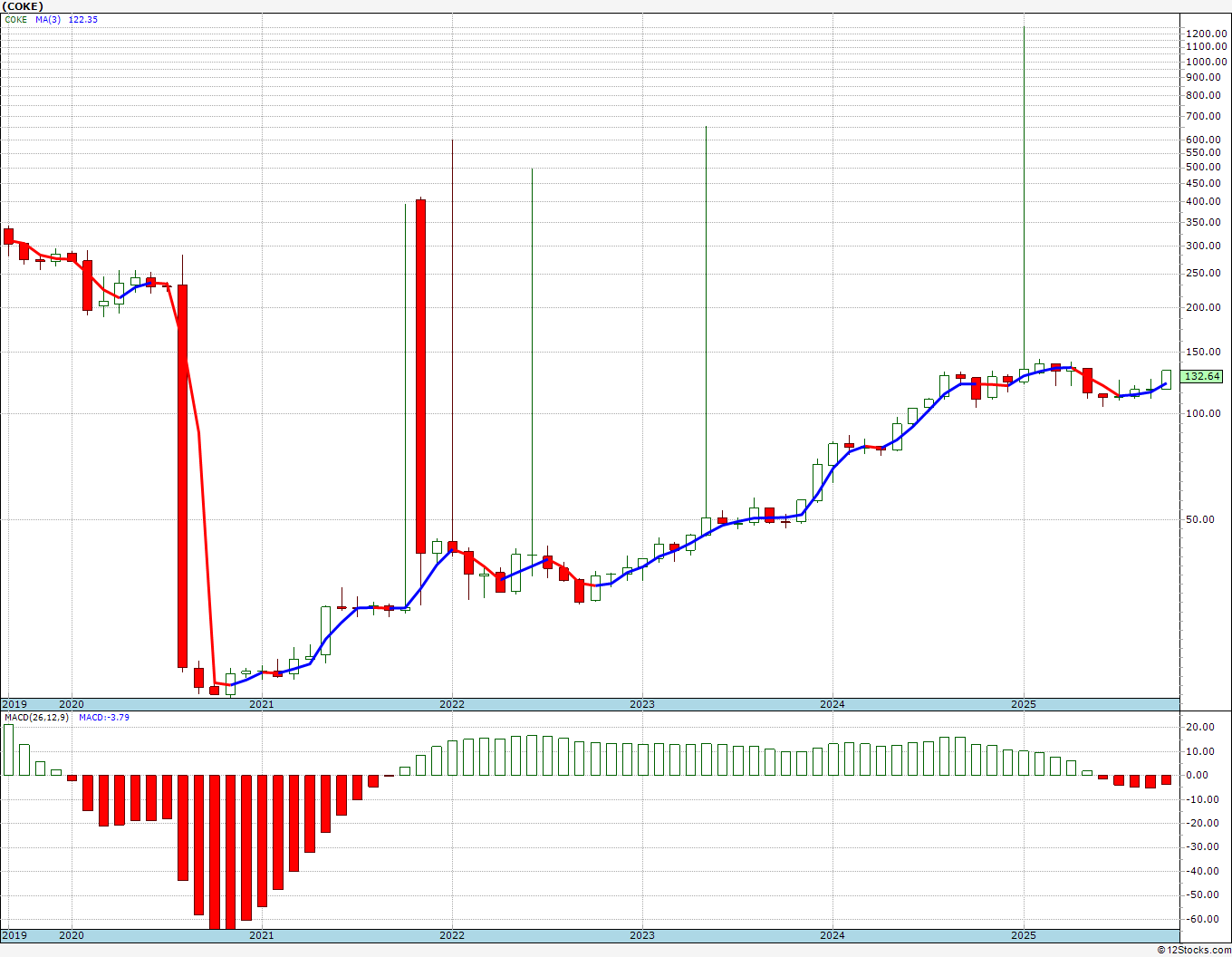Viewport: 1232px width, 957px height.
Task: Click the last red MACD bar in 2025
Action: (x=1166, y=779)
